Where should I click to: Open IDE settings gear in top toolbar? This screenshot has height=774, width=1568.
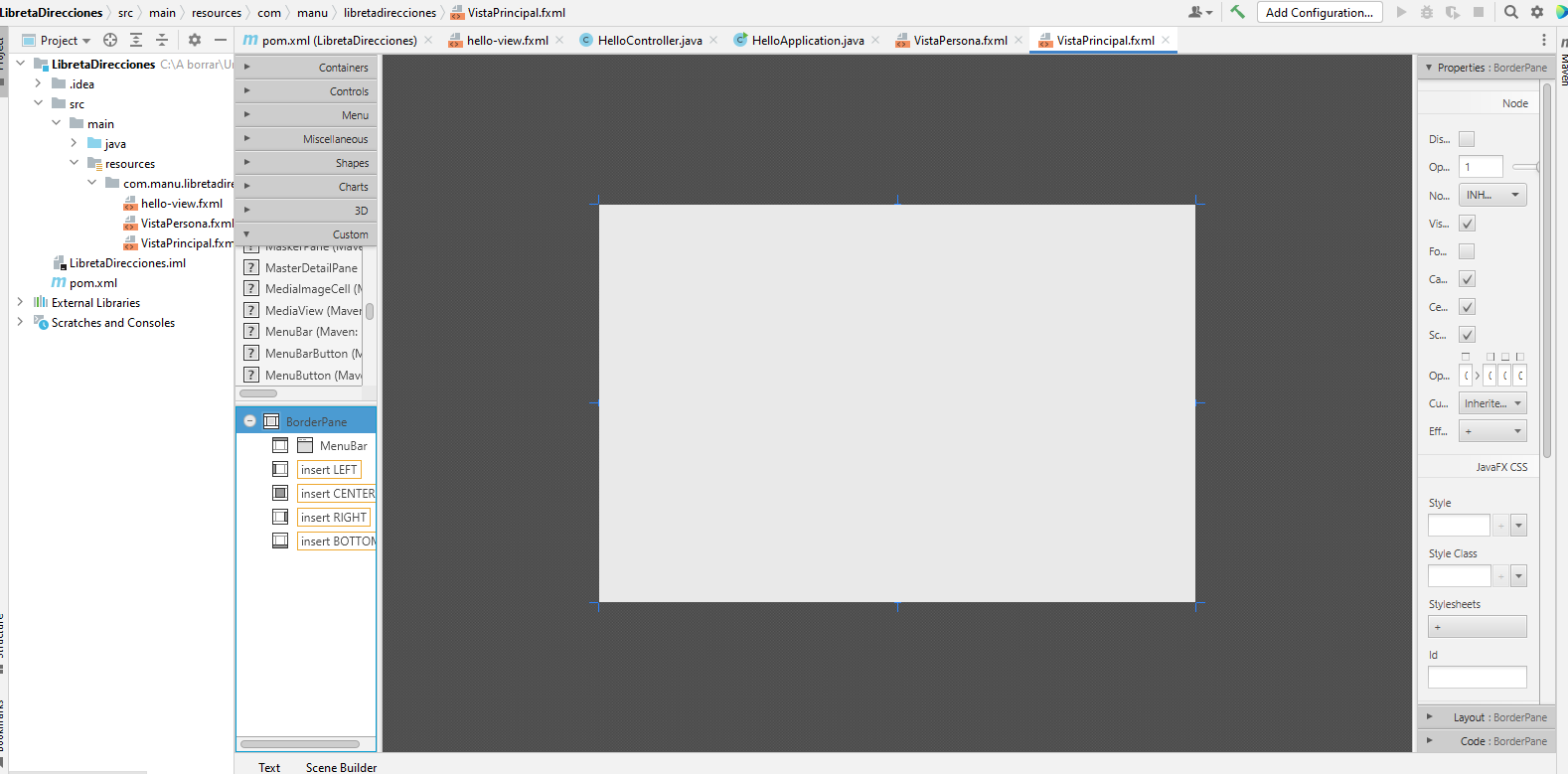pos(1537,12)
